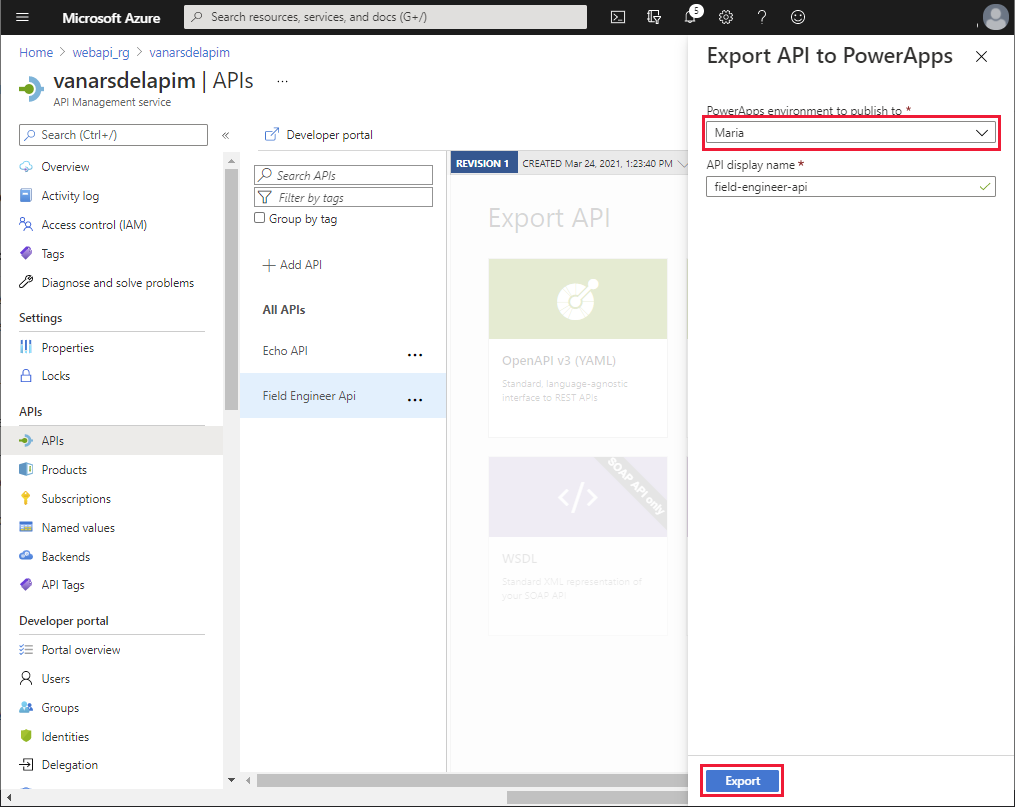
Task: Open portal settings gear
Action: (x=726, y=17)
